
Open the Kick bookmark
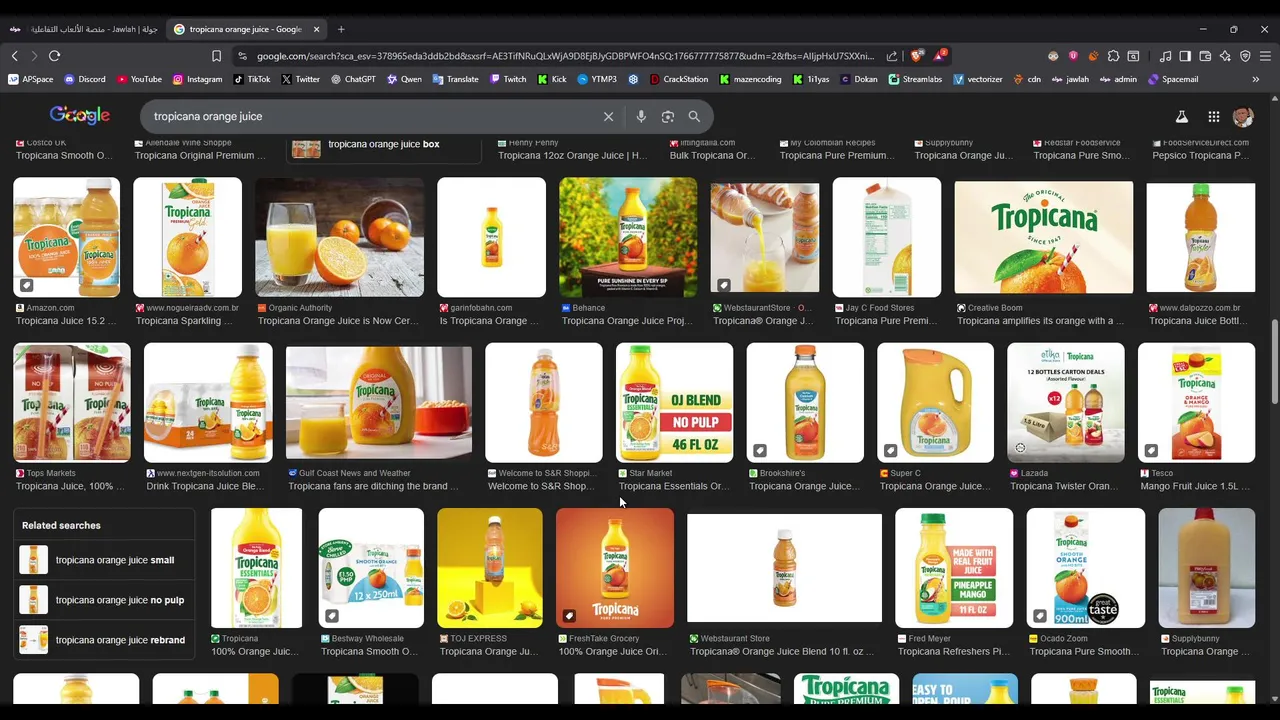pos(552,79)
